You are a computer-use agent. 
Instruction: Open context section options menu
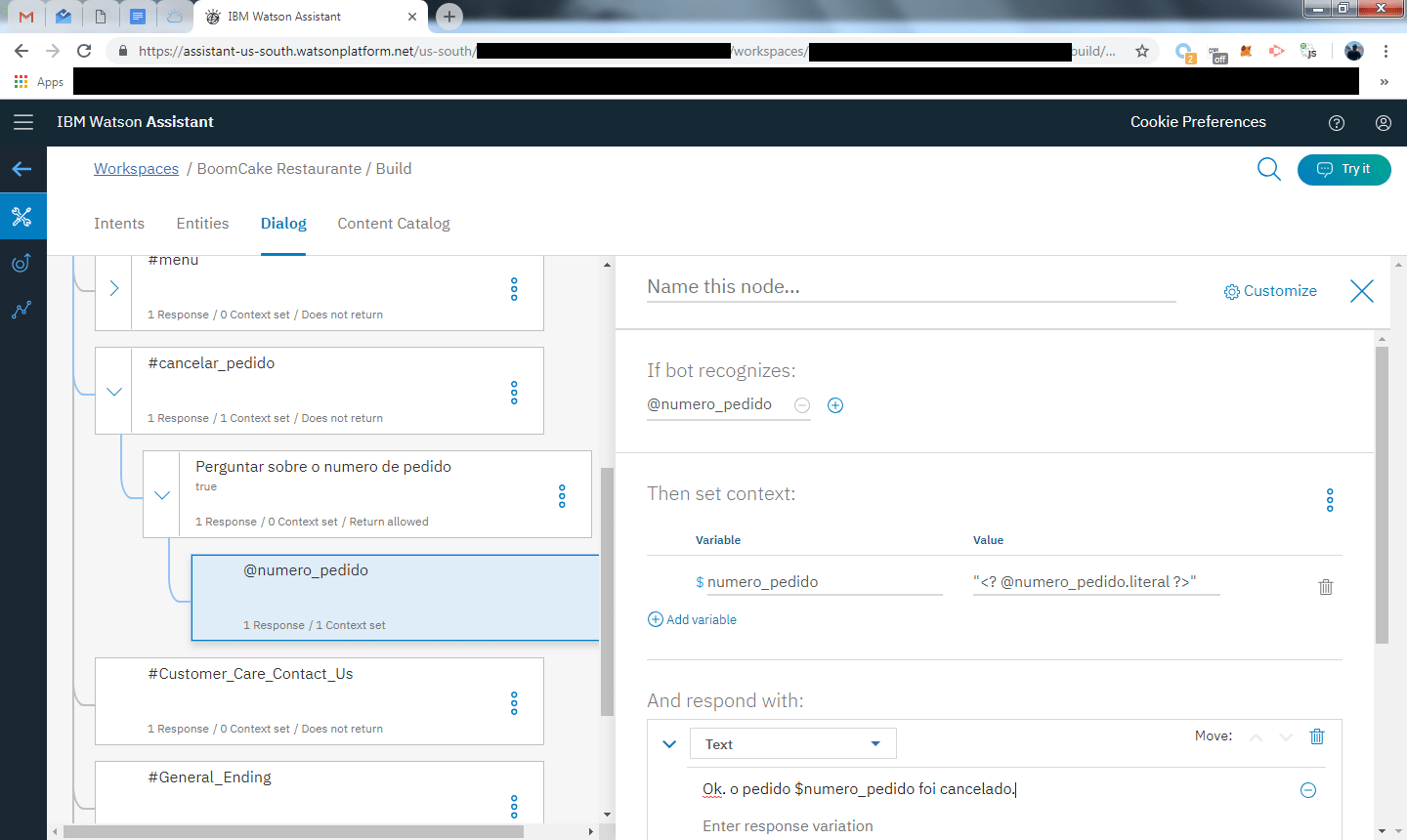[x=1330, y=500]
